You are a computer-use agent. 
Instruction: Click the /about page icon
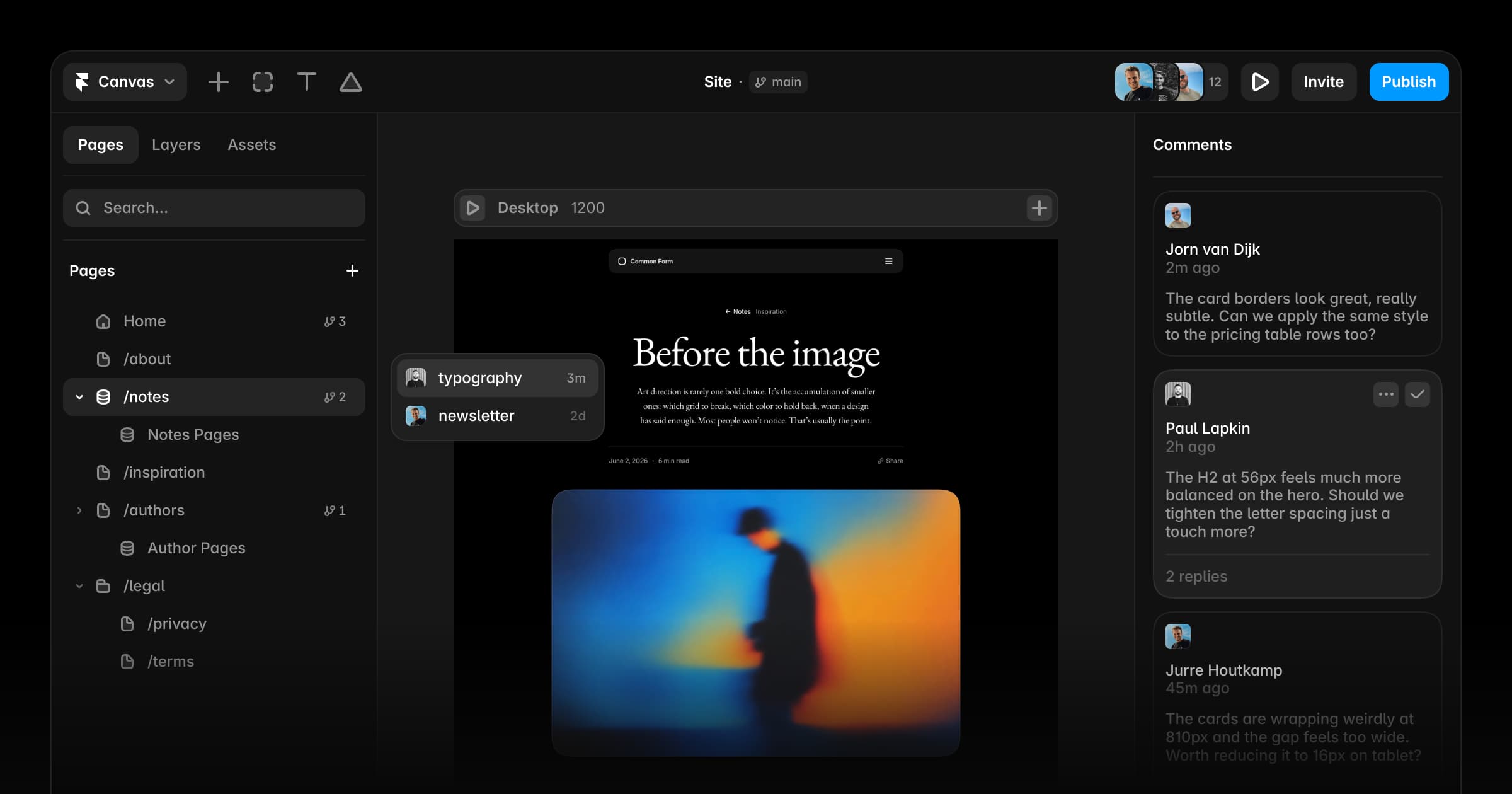pyautogui.click(x=103, y=359)
